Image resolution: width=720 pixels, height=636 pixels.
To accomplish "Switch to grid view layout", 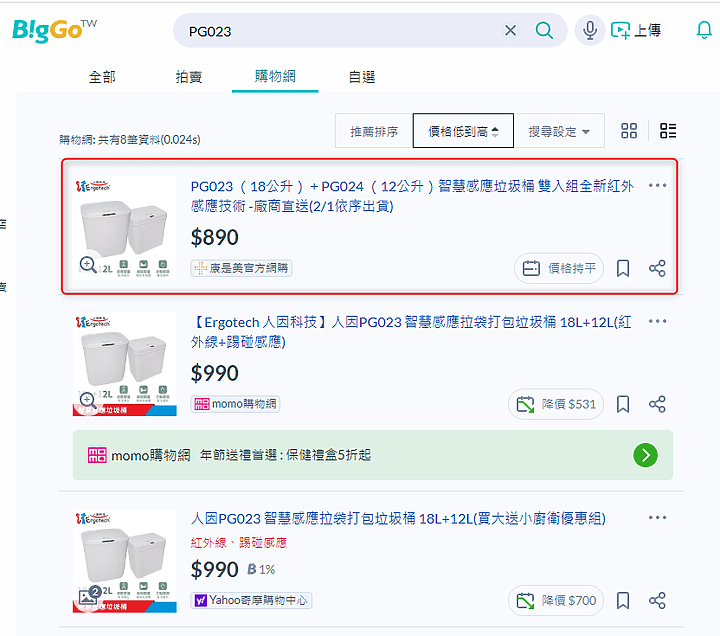I will [629, 131].
